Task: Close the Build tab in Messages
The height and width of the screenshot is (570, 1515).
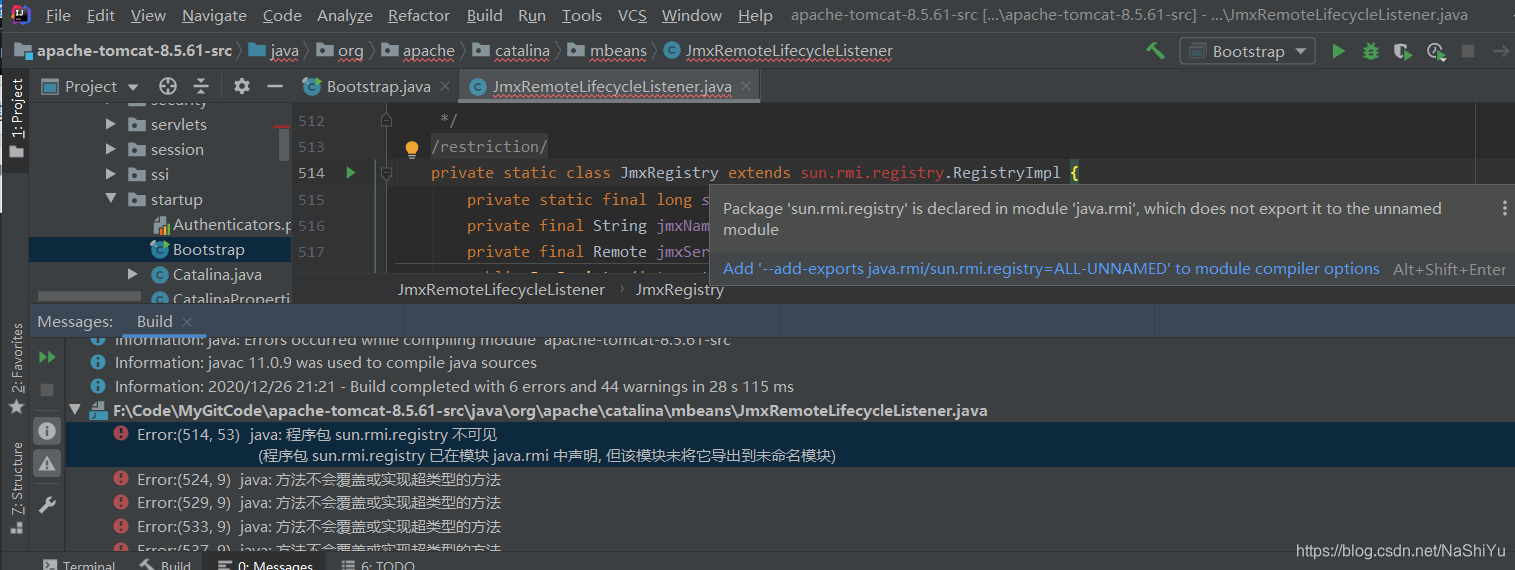Action: pos(187,322)
